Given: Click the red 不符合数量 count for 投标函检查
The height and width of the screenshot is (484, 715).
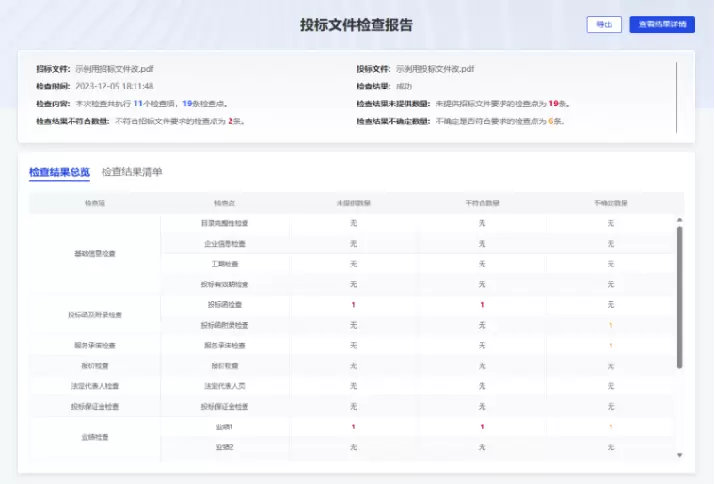Looking at the screenshot, I should 482,305.
